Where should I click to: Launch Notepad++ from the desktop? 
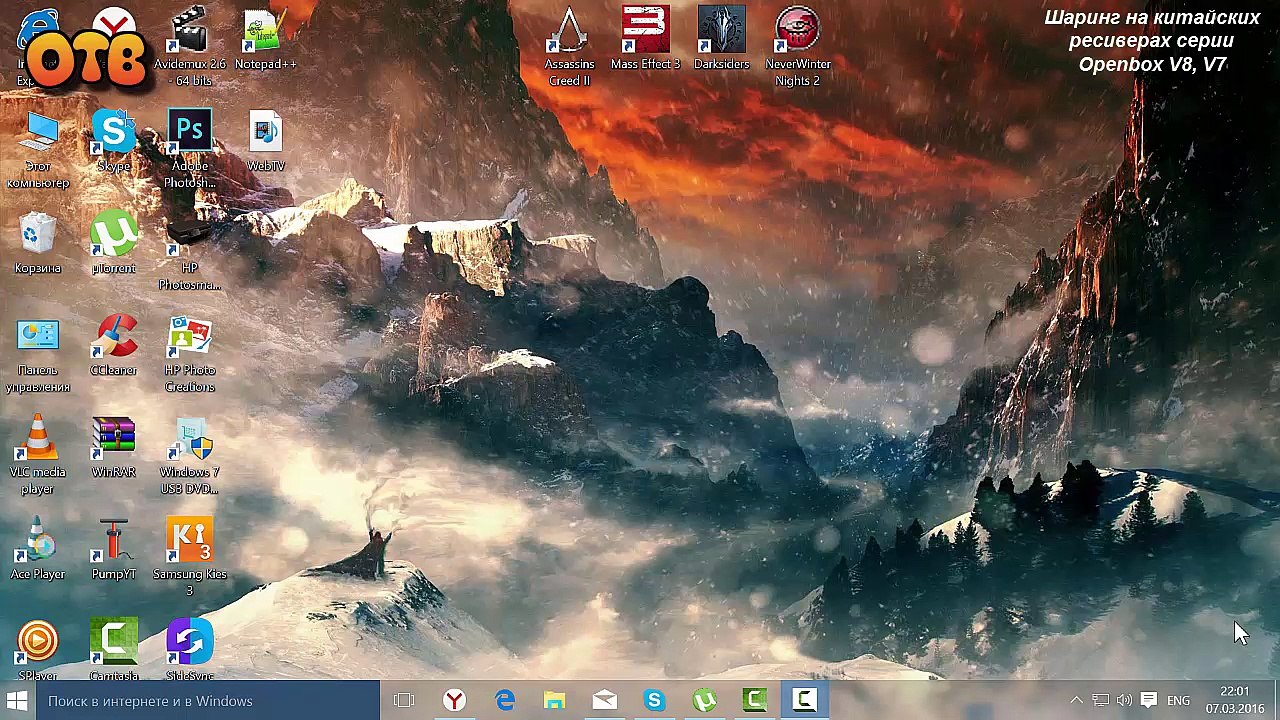coord(265,40)
